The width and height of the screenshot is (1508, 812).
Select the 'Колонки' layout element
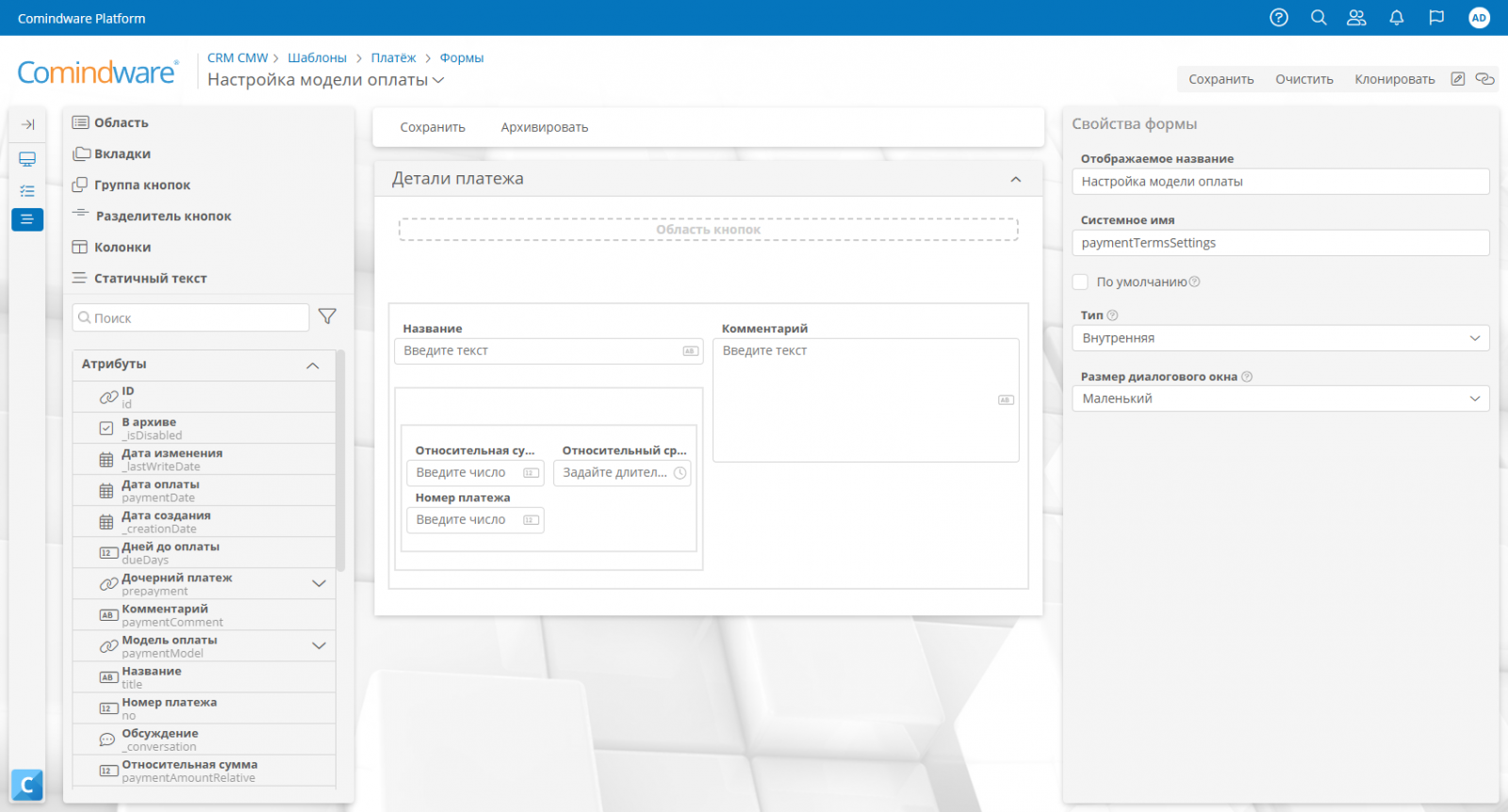(x=122, y=247)
